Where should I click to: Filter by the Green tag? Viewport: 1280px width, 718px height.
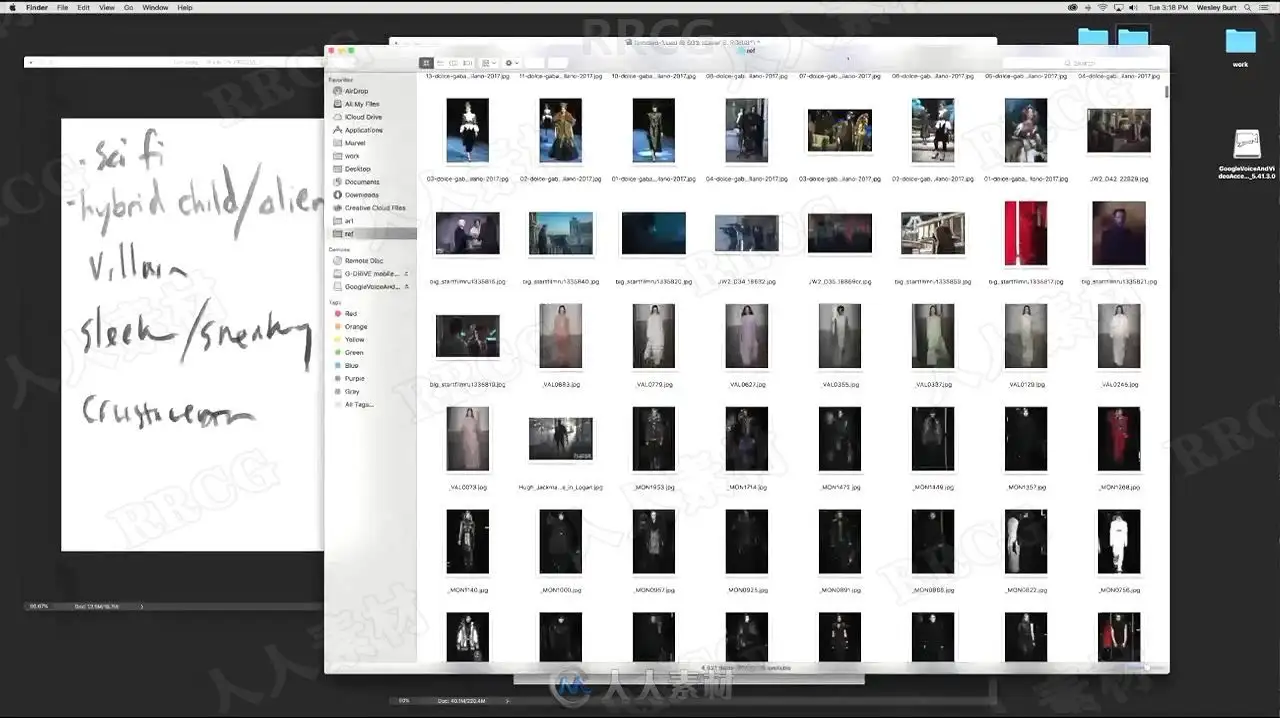tap(354, 353)
